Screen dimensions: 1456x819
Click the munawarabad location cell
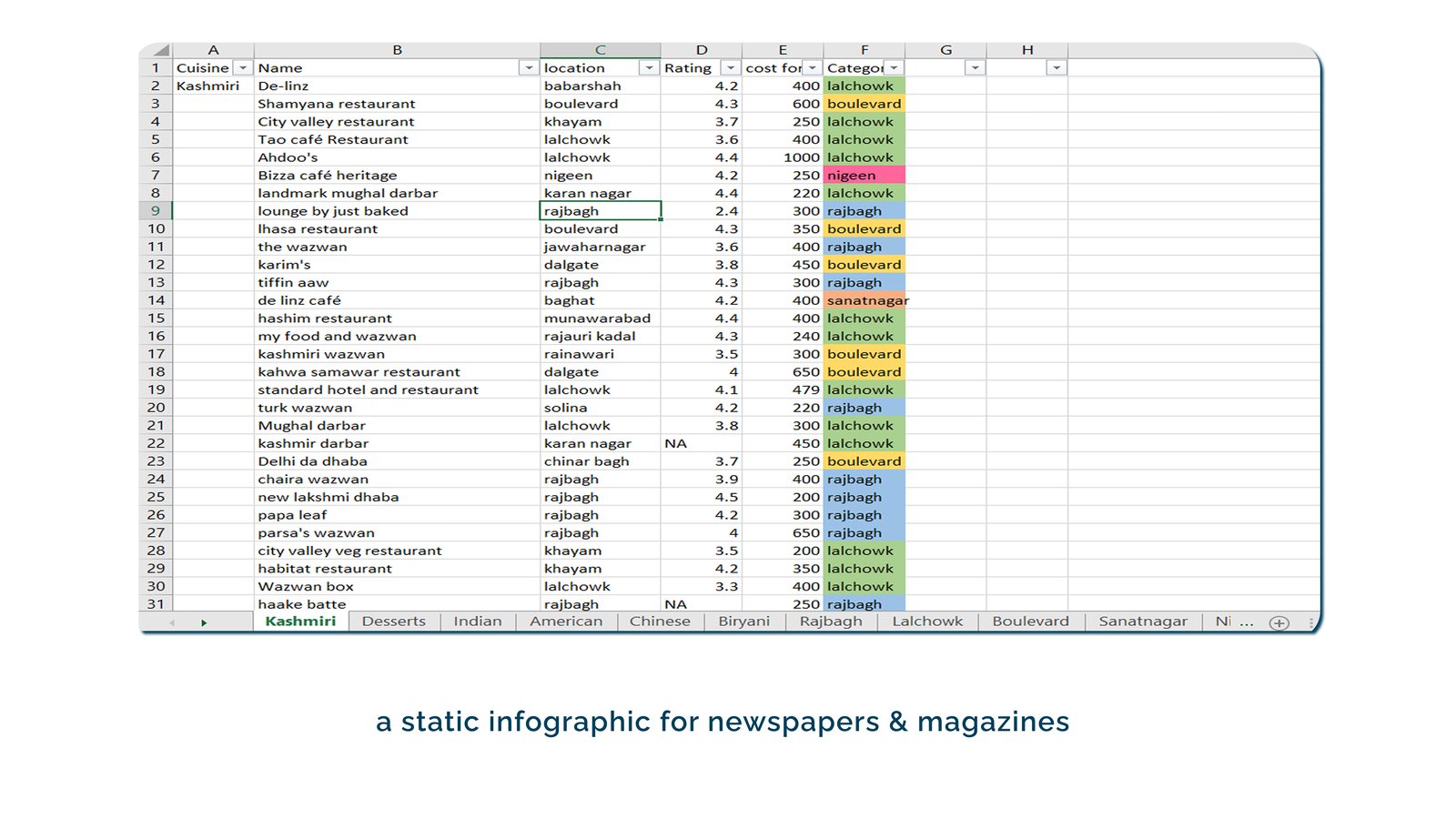coord(601,318)
